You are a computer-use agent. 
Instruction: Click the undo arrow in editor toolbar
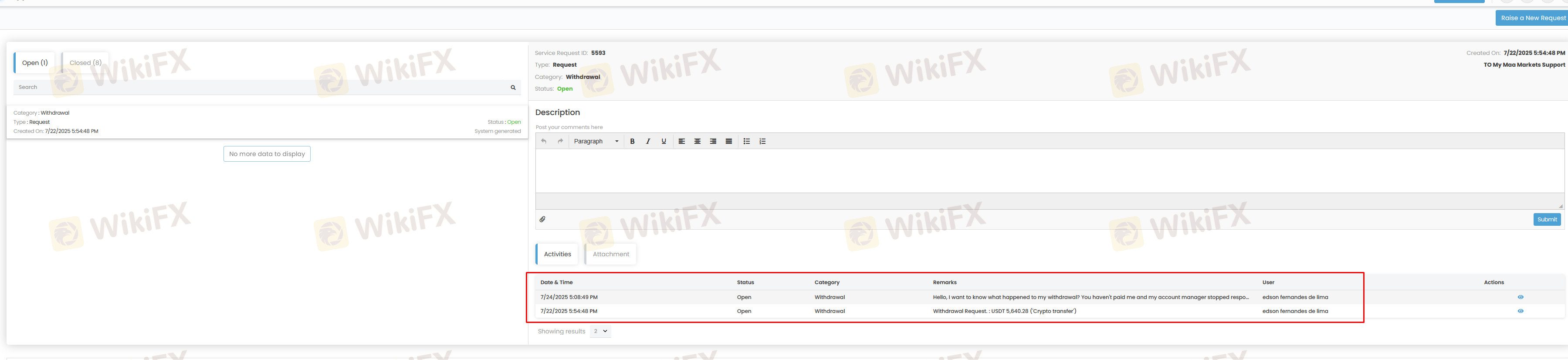(544, 141)
